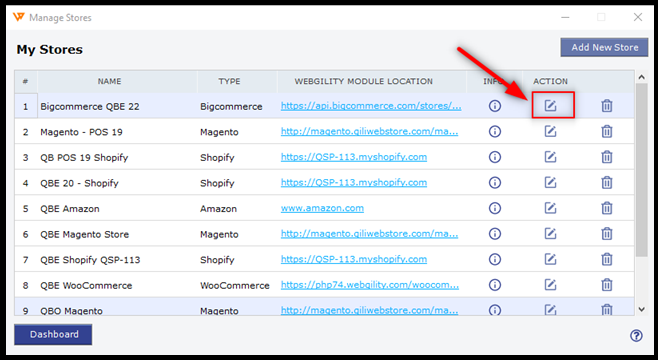Screen dimensions: 658x360
Task: Open QBO Magento module location link
Action: coord(369,310)
